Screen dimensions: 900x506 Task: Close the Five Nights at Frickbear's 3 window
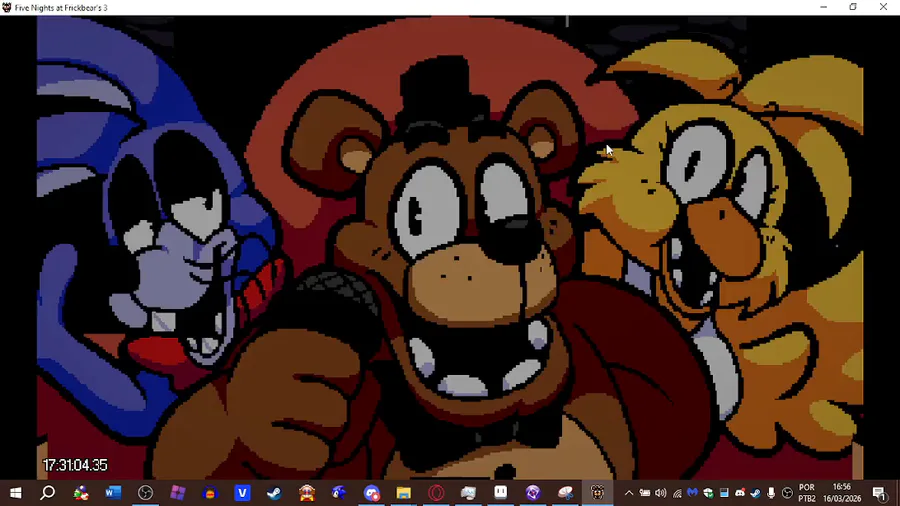pyautogui.click(x=883, y=7)
